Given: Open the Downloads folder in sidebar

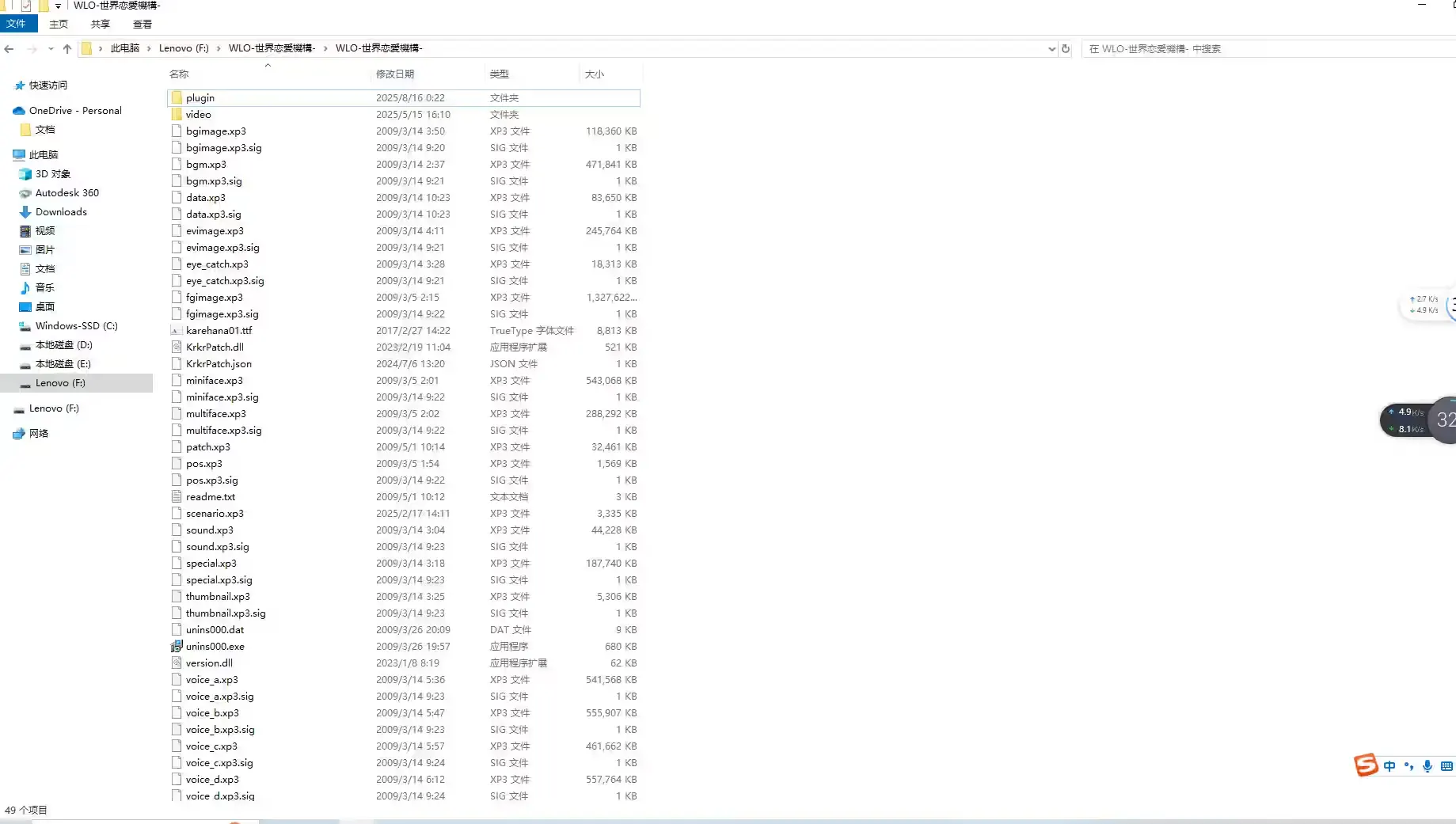Looking at the screenshot, I should (61, 212).
